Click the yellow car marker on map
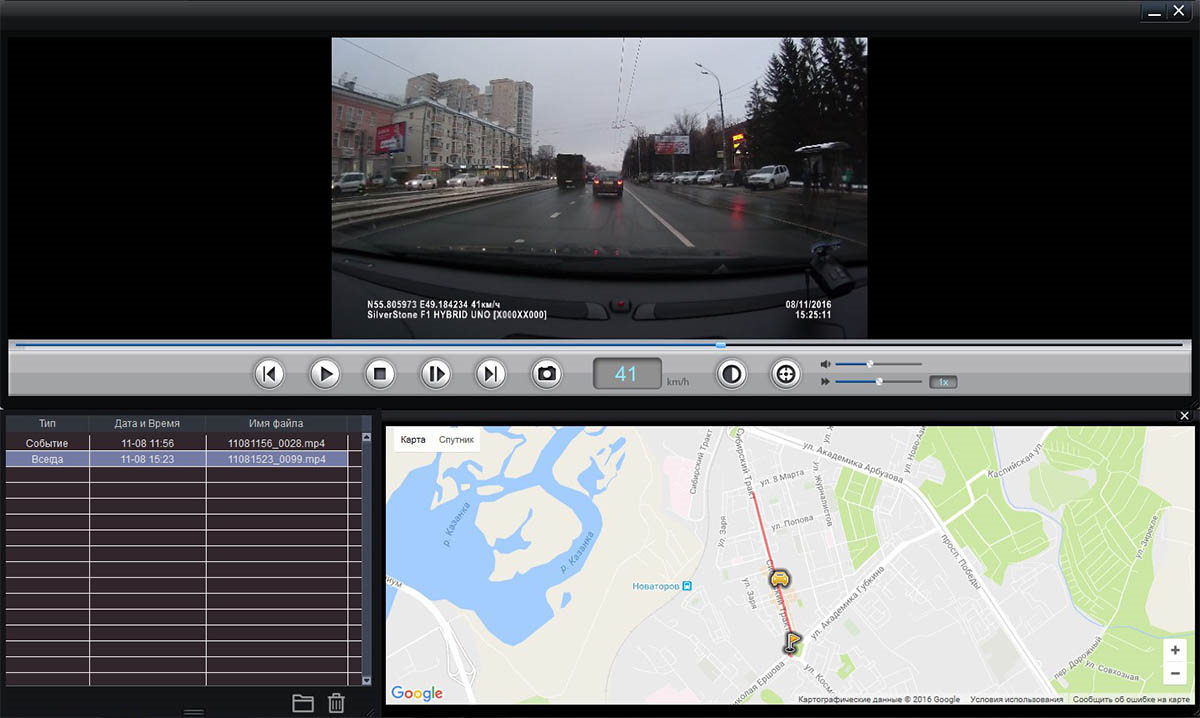The width and height of the screenshot is (1200, 718). click(x=780, y=578)
